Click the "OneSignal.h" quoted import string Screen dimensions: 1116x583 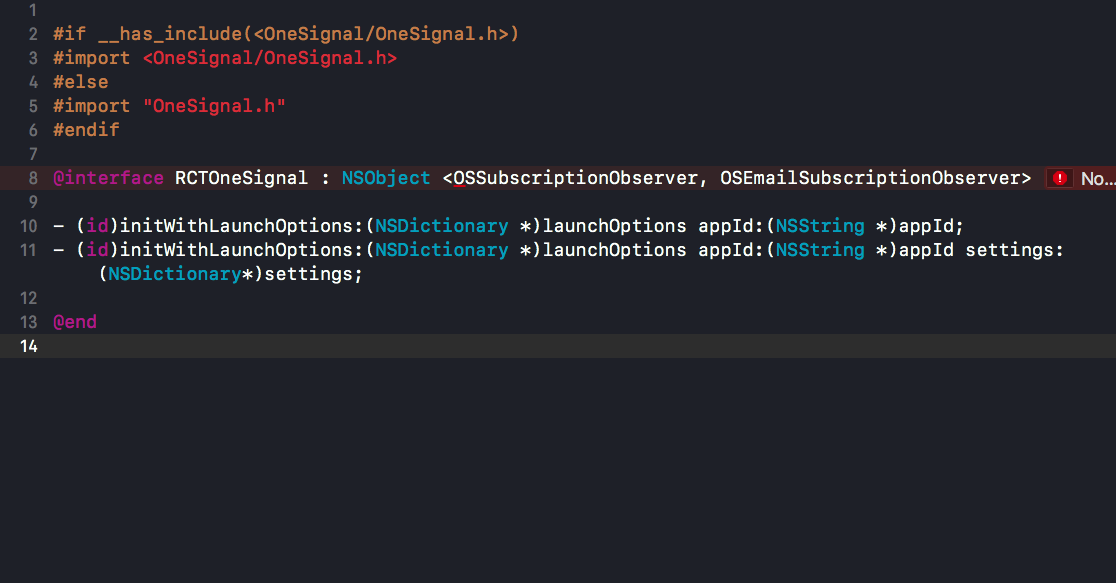pyautogui.click(x=214, y=106)
